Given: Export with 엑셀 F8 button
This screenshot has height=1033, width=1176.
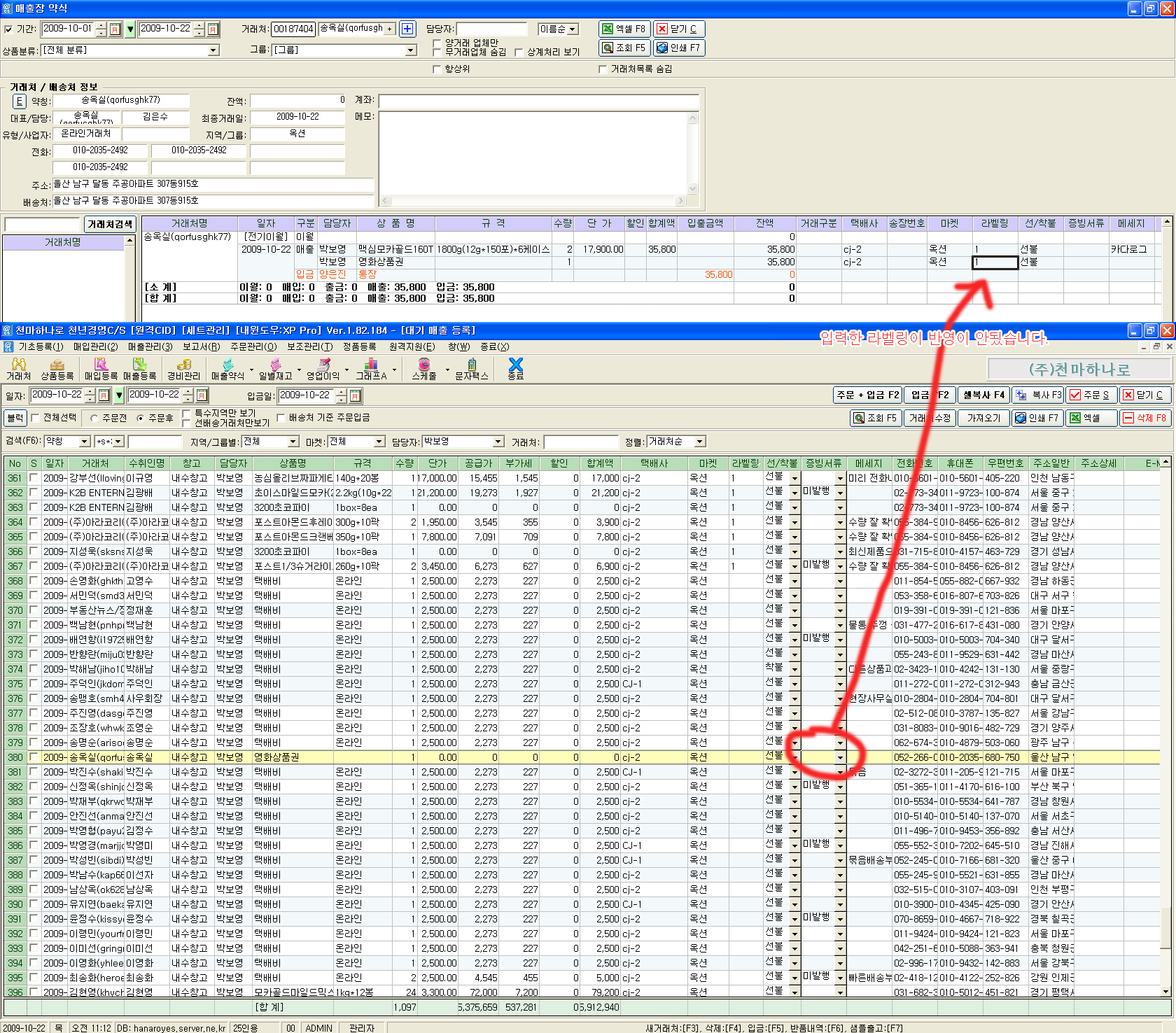Looking at the screenshot, I should (624, 29).
